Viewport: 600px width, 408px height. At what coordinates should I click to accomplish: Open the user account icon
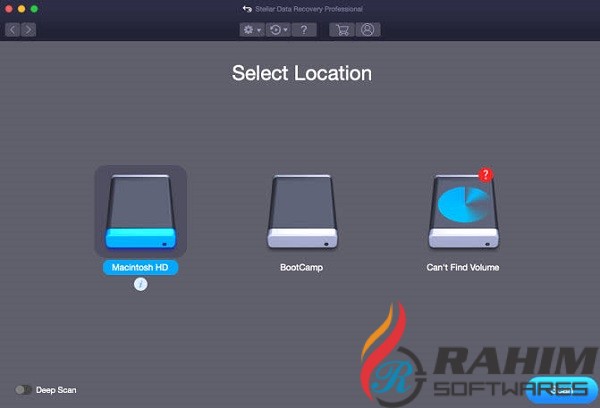[x=368, y=30]
